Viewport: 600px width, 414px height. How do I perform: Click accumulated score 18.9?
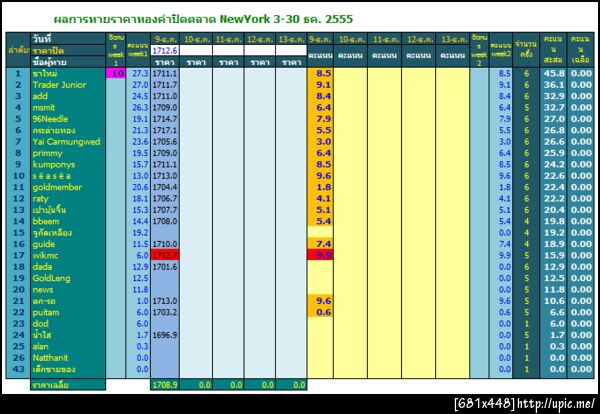click(x=553, y=244)
